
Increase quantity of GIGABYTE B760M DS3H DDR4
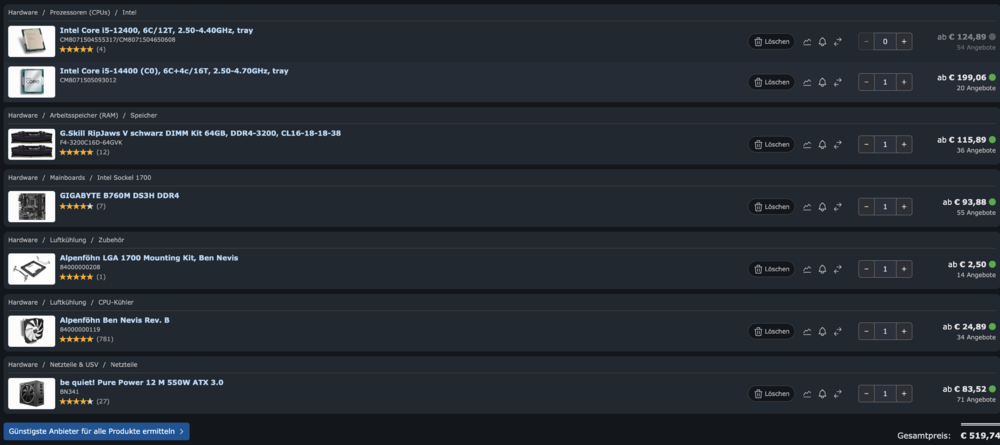(904, 207)
